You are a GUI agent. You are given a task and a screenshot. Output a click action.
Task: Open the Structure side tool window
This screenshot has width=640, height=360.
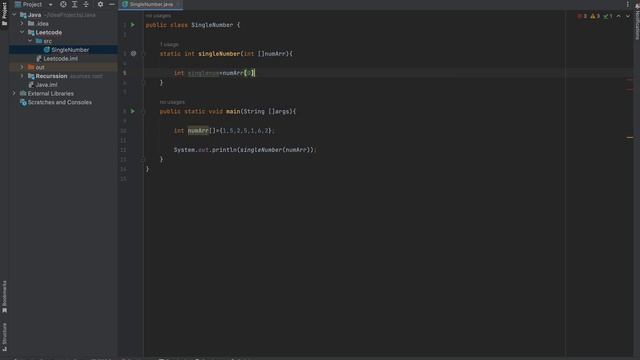(4, 337)
